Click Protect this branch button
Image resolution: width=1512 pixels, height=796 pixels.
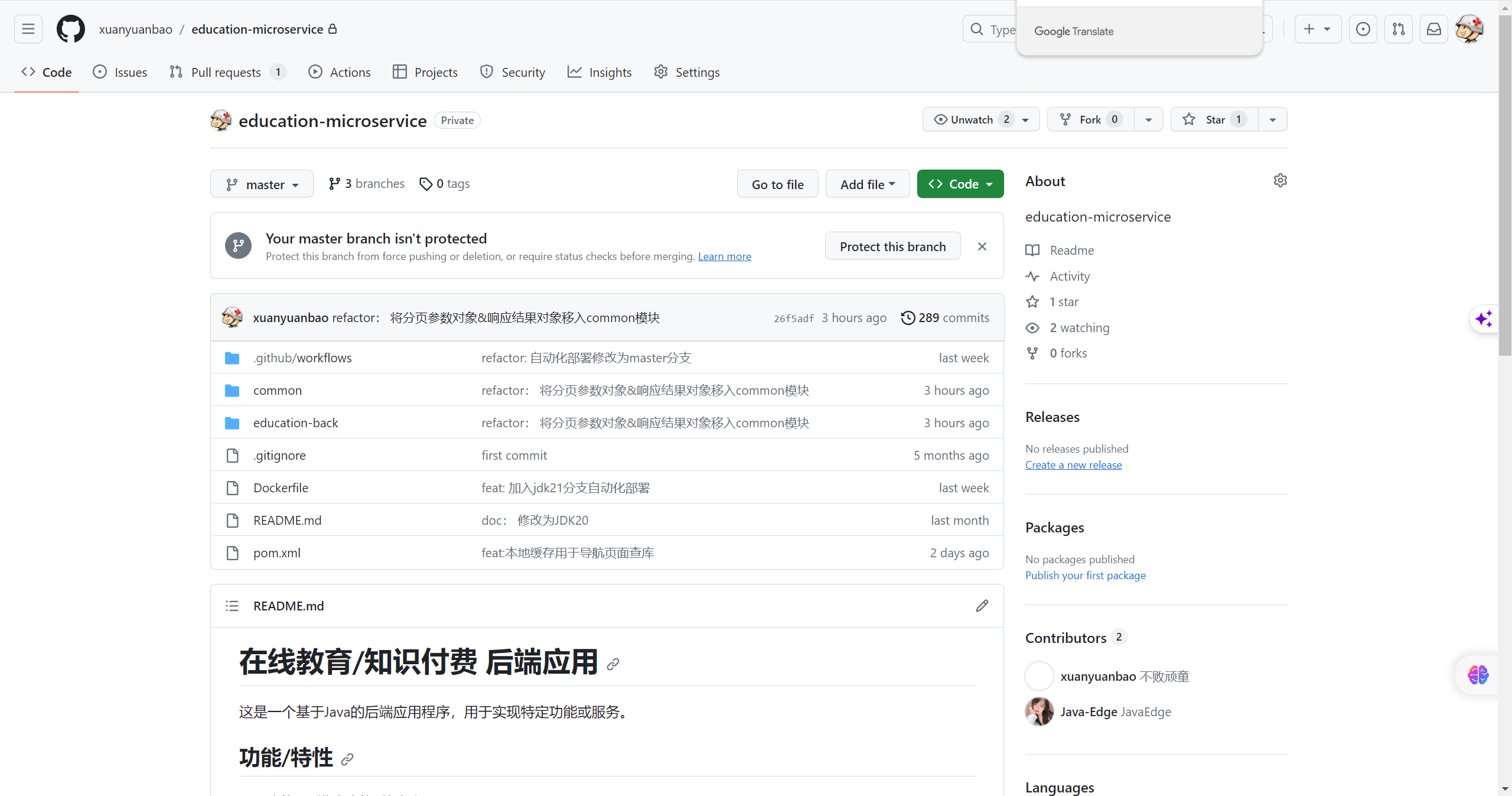(892, 246)
